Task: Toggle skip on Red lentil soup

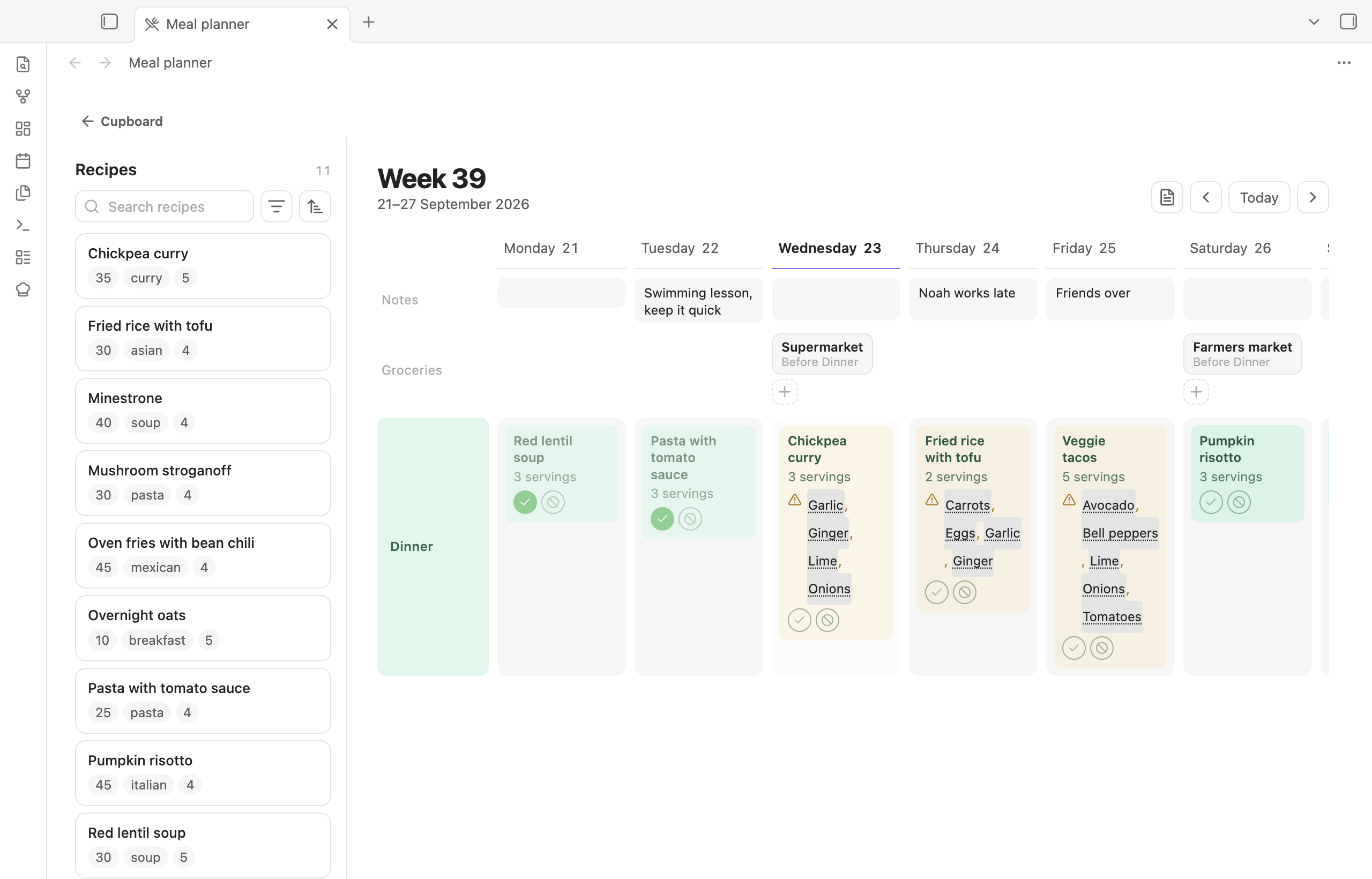Action: (x=553, y=502)
